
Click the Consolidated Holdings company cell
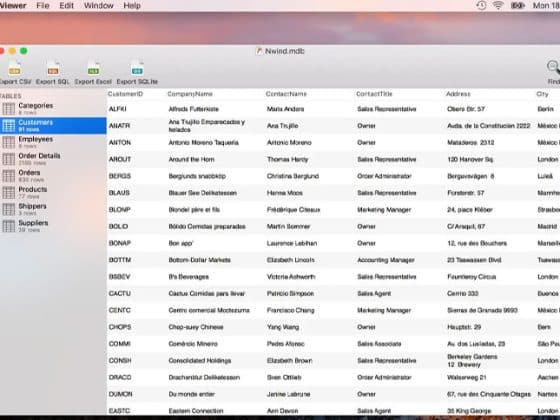tap(200, 361)
